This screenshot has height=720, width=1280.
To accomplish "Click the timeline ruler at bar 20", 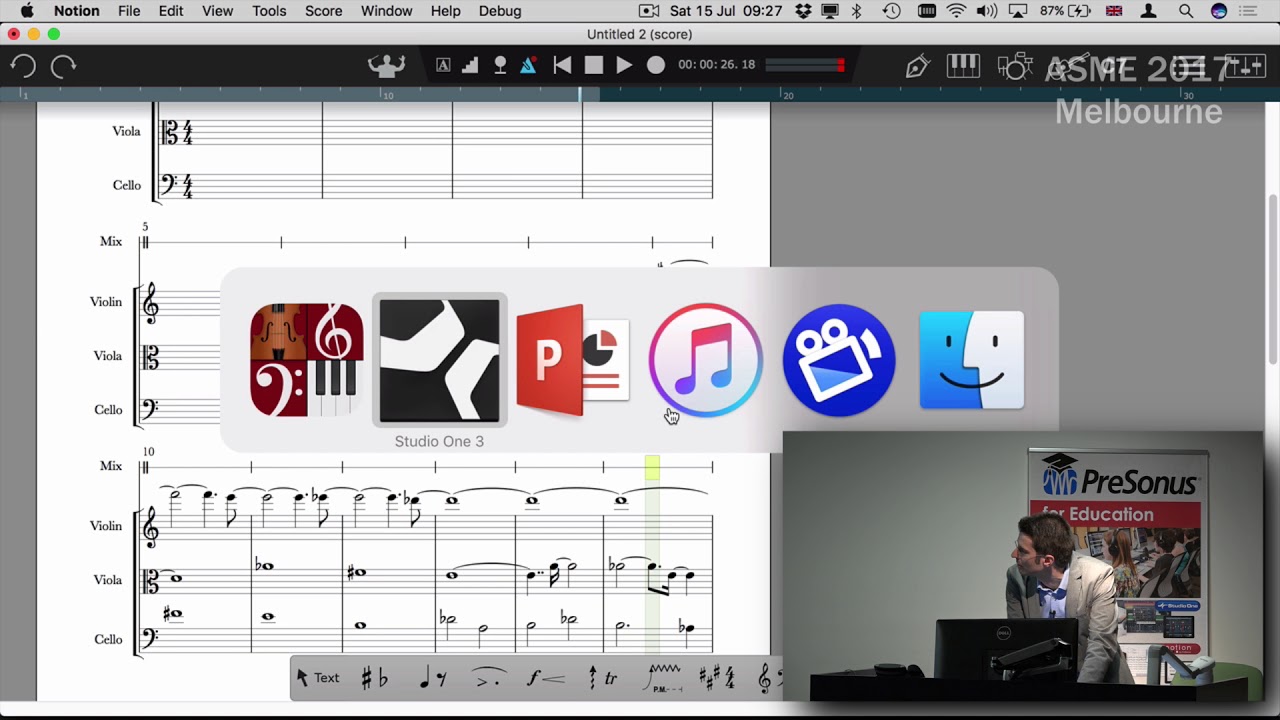I will pyautogui.click(x=788, y=95).
